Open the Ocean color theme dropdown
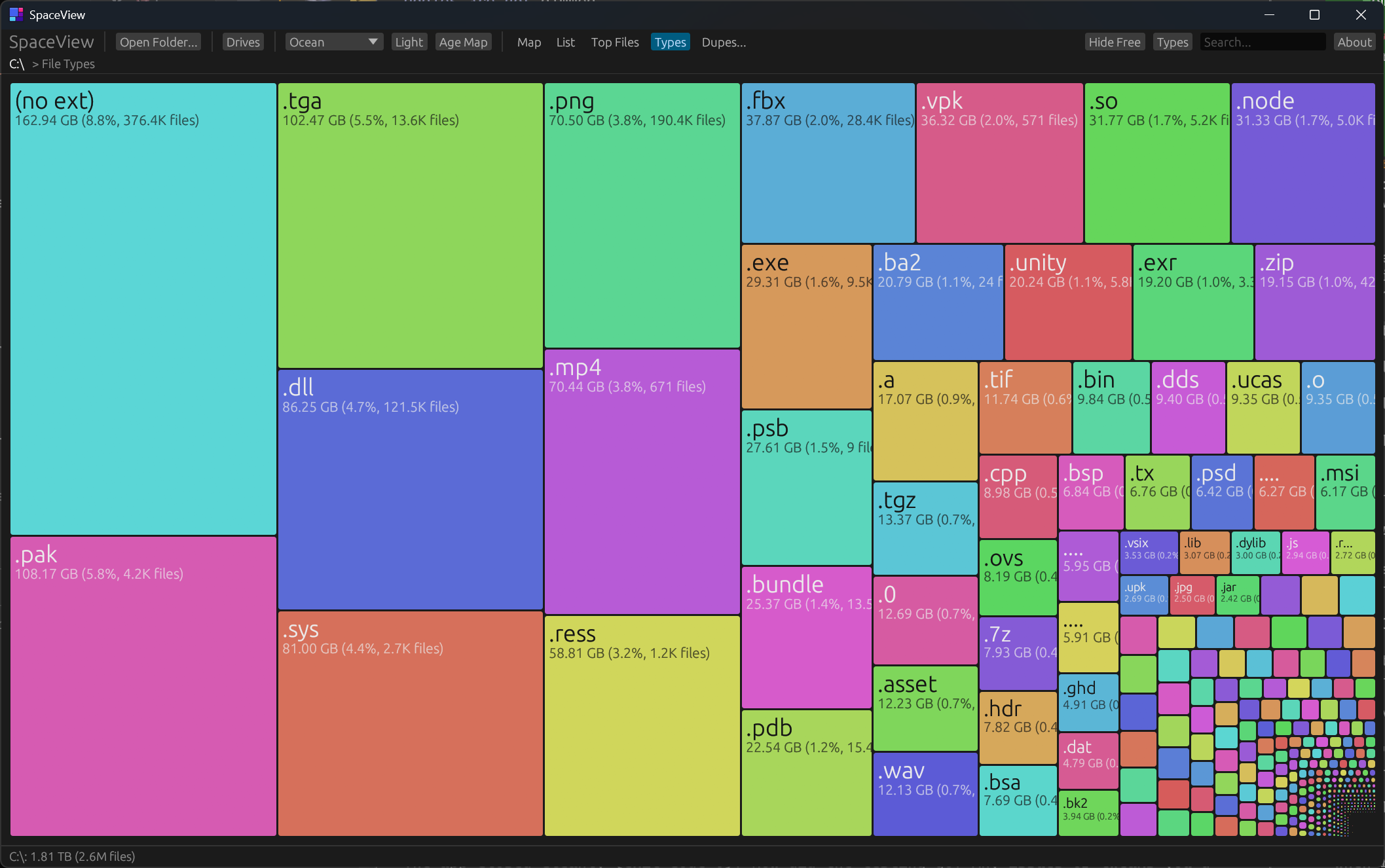1385x868 pixels. (333, 42)
